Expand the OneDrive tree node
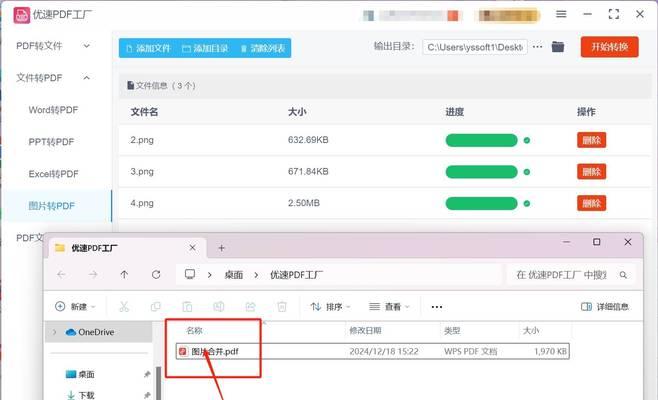 click(x=54, y=332)
